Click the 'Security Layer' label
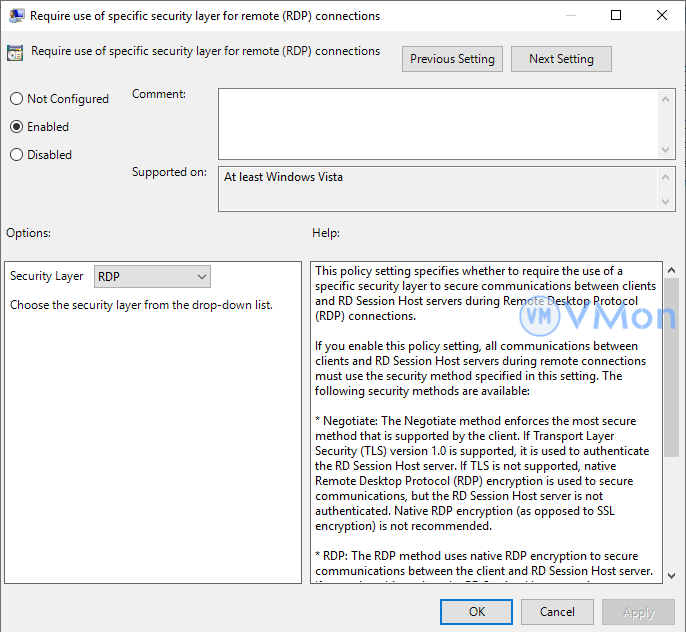Image resolution: width=686 pixels, height=632 pixels. point(46,276)
